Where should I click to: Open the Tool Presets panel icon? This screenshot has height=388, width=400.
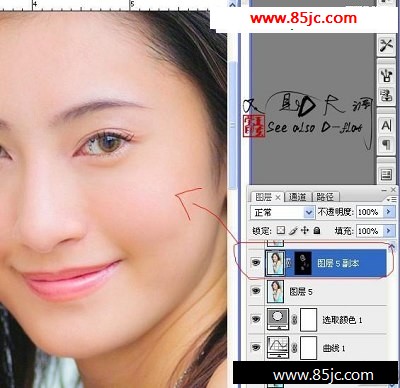pos(386,45)
